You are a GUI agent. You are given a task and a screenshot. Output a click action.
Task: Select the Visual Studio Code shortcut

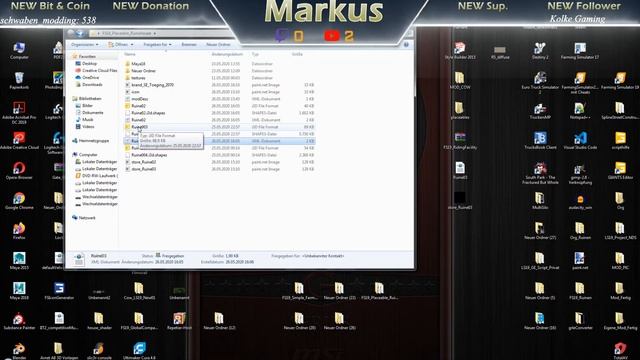pos(580,140)
